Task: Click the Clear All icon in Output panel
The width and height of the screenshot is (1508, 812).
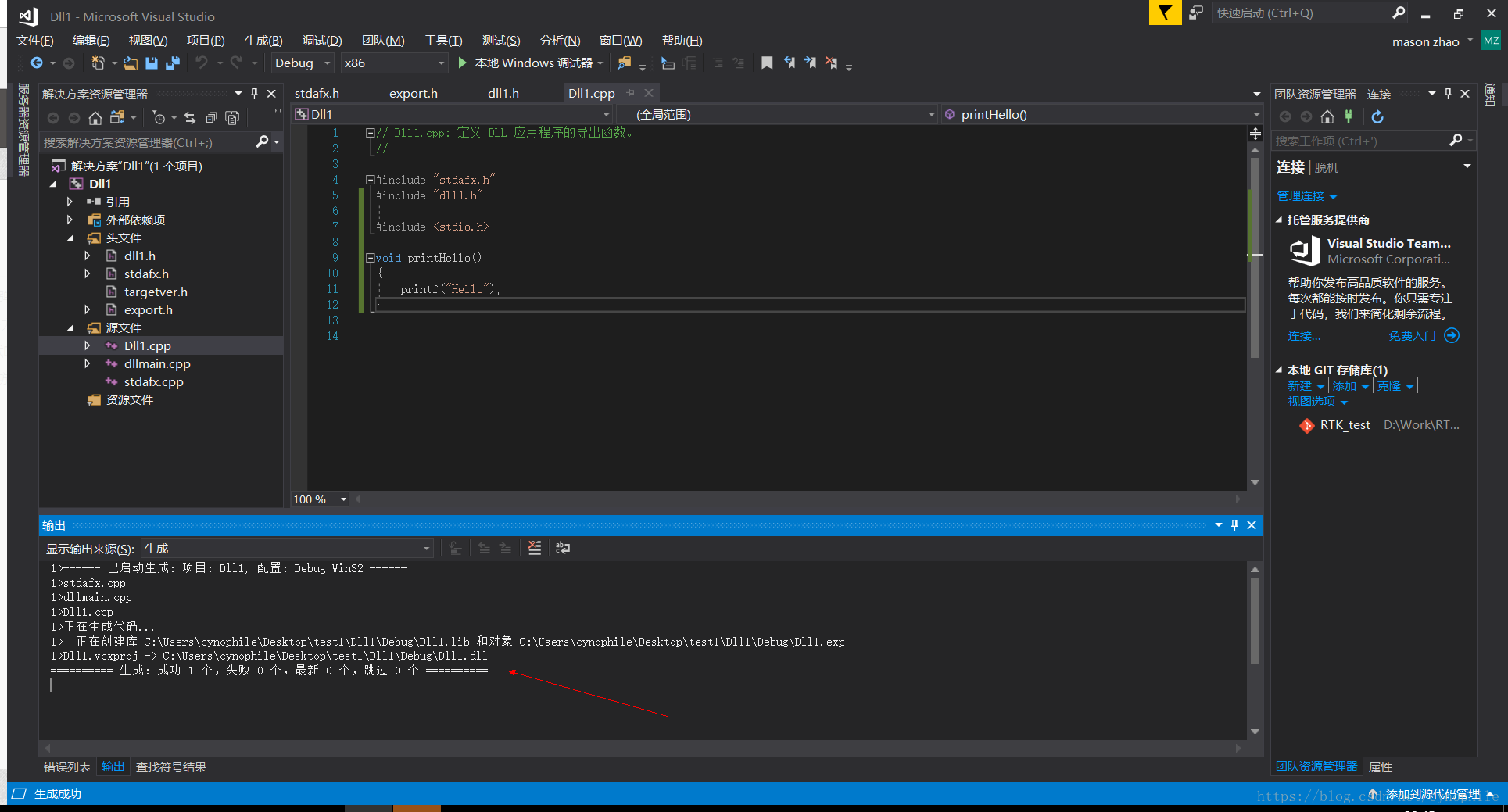Action: [x=535, y=548]
